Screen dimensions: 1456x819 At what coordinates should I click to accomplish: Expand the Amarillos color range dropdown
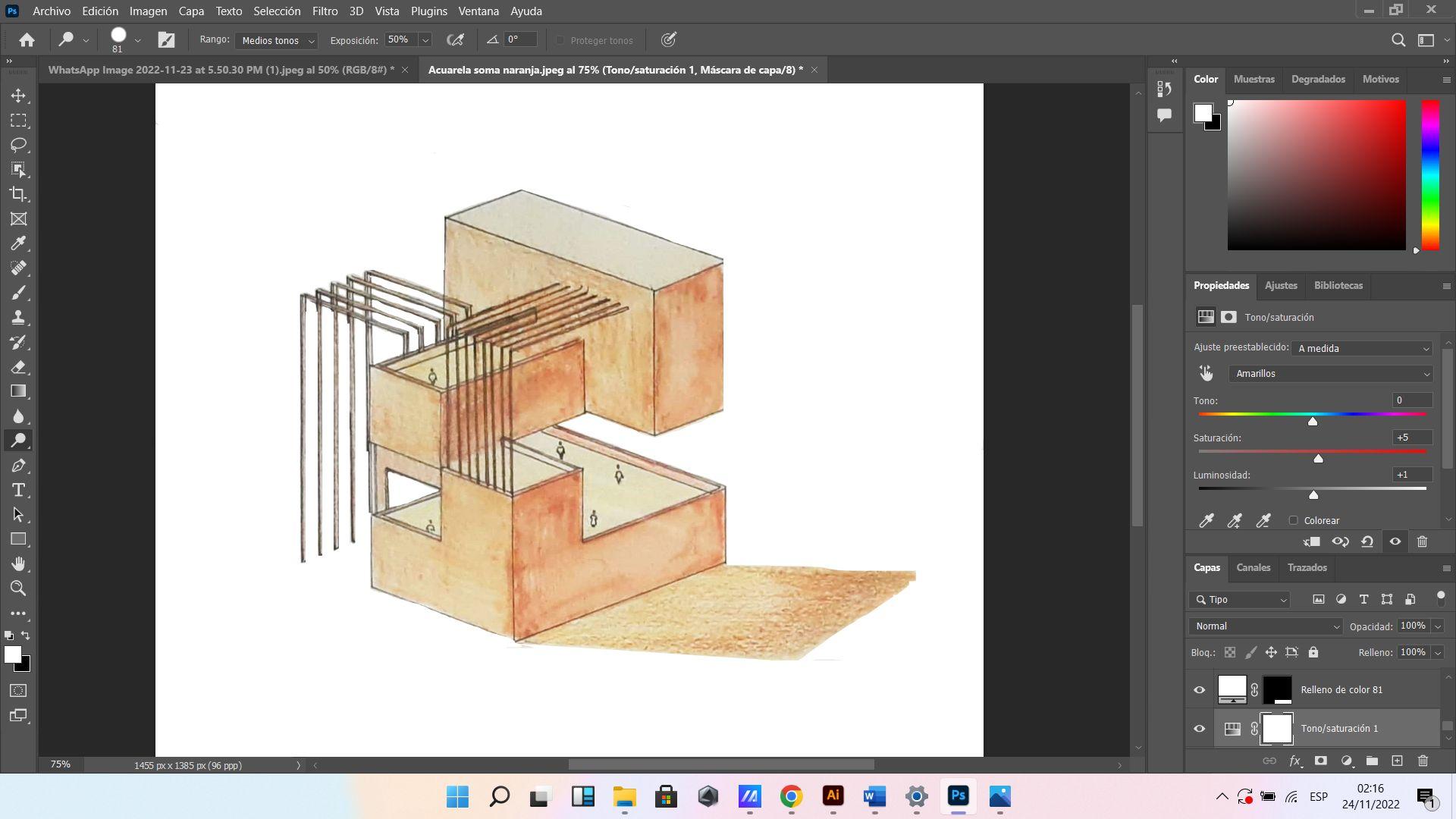[1331, 373]
